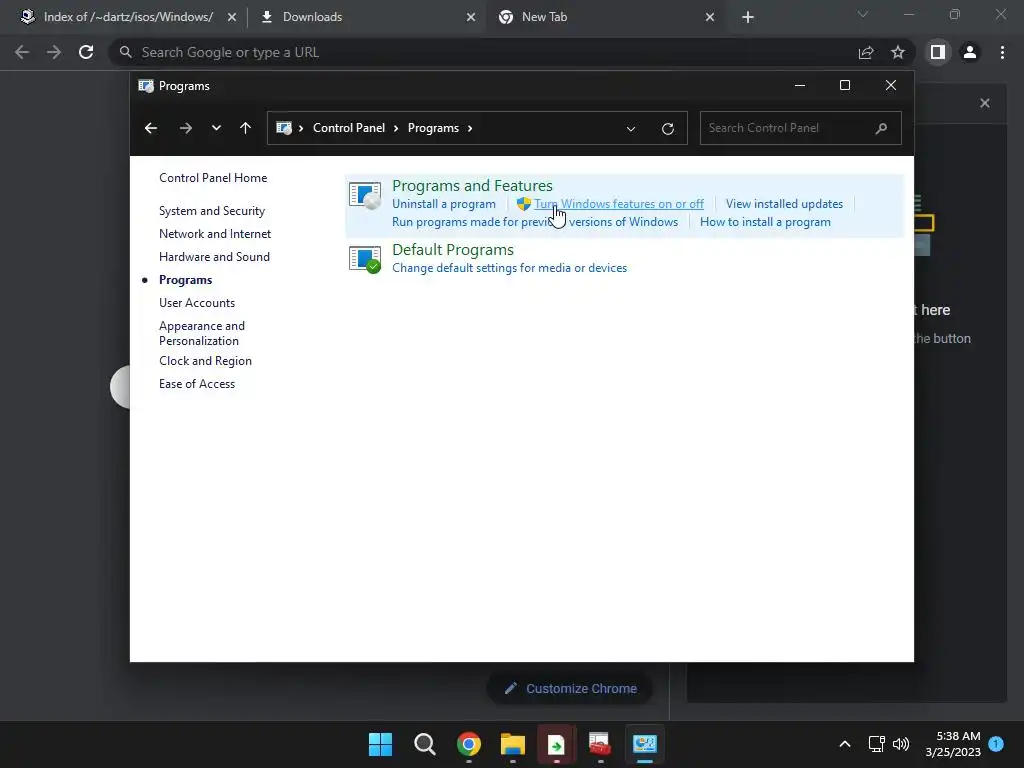Click Turn Windows features on or off
Screen dimensions: 1024x768
619,204
